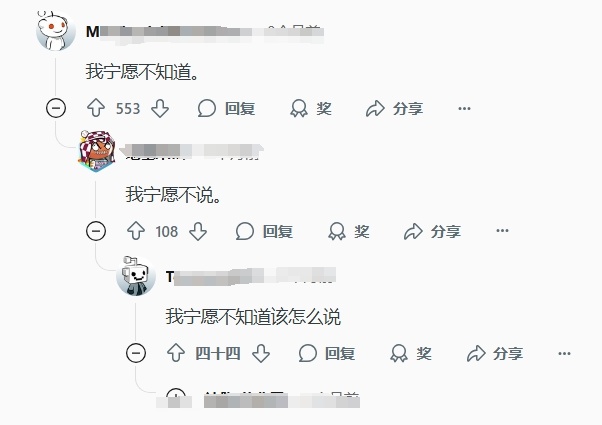Downvote the comment with 553 votes
The height and width of the screenshot is (425, 602).
[160, 108]
